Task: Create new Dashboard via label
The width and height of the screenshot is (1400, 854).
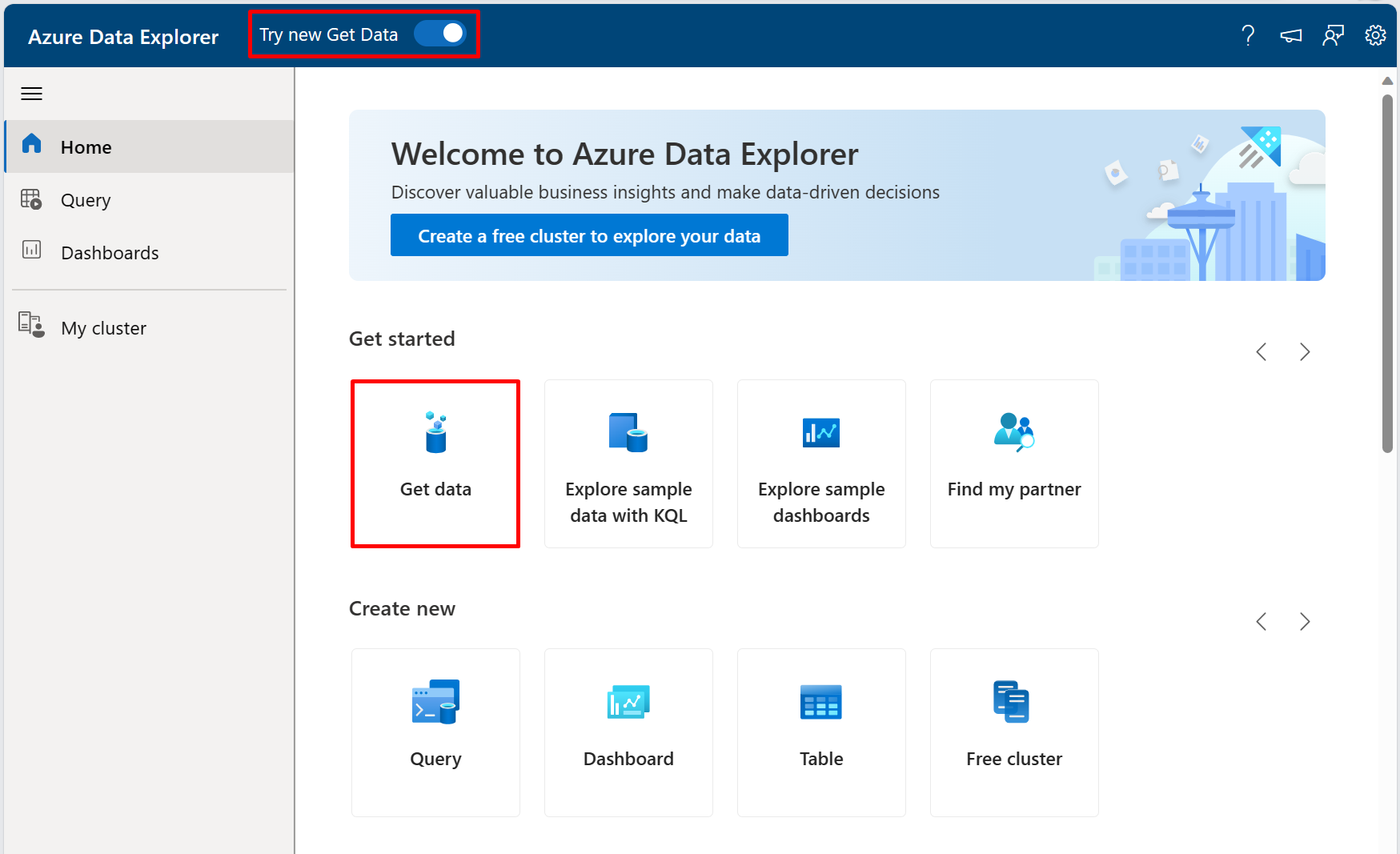Action: click(628, 759)
